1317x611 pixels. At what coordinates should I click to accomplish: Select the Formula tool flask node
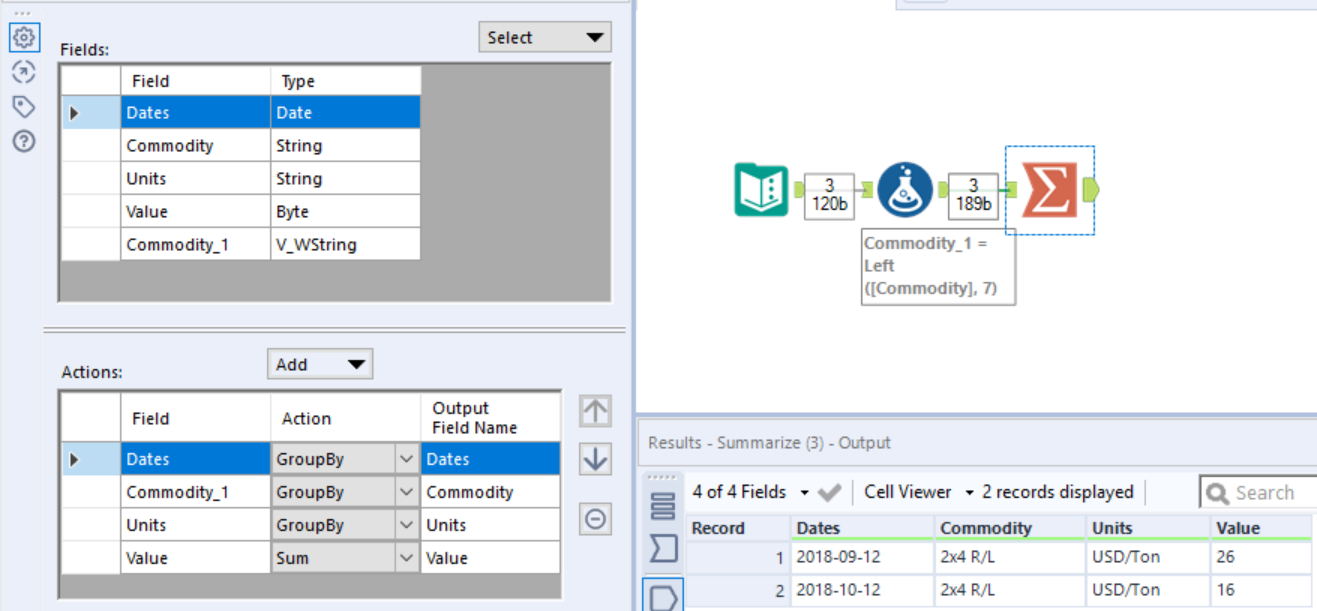[x=905, y=189]
